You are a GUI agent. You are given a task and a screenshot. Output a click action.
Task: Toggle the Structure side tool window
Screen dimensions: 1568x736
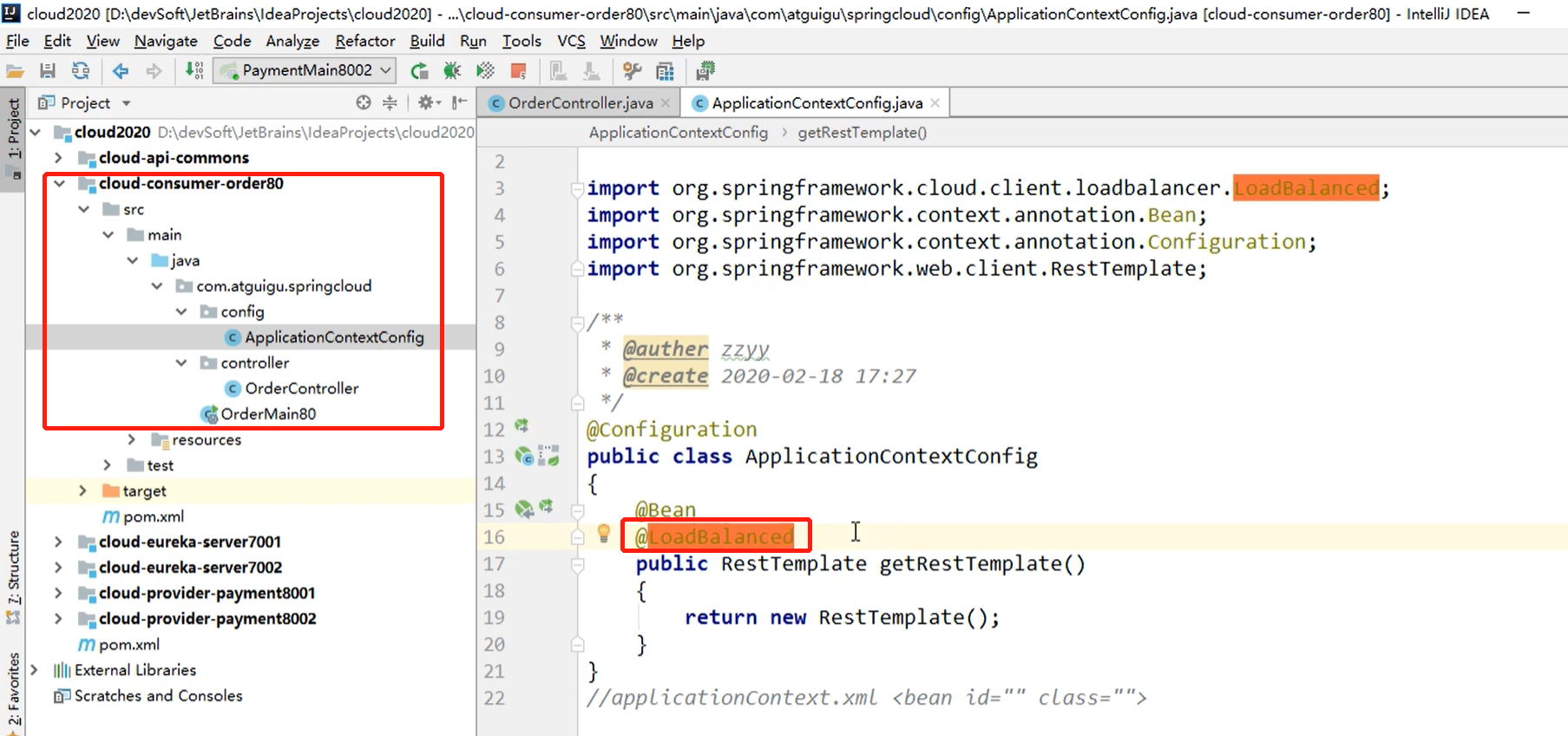pos(13,575)
